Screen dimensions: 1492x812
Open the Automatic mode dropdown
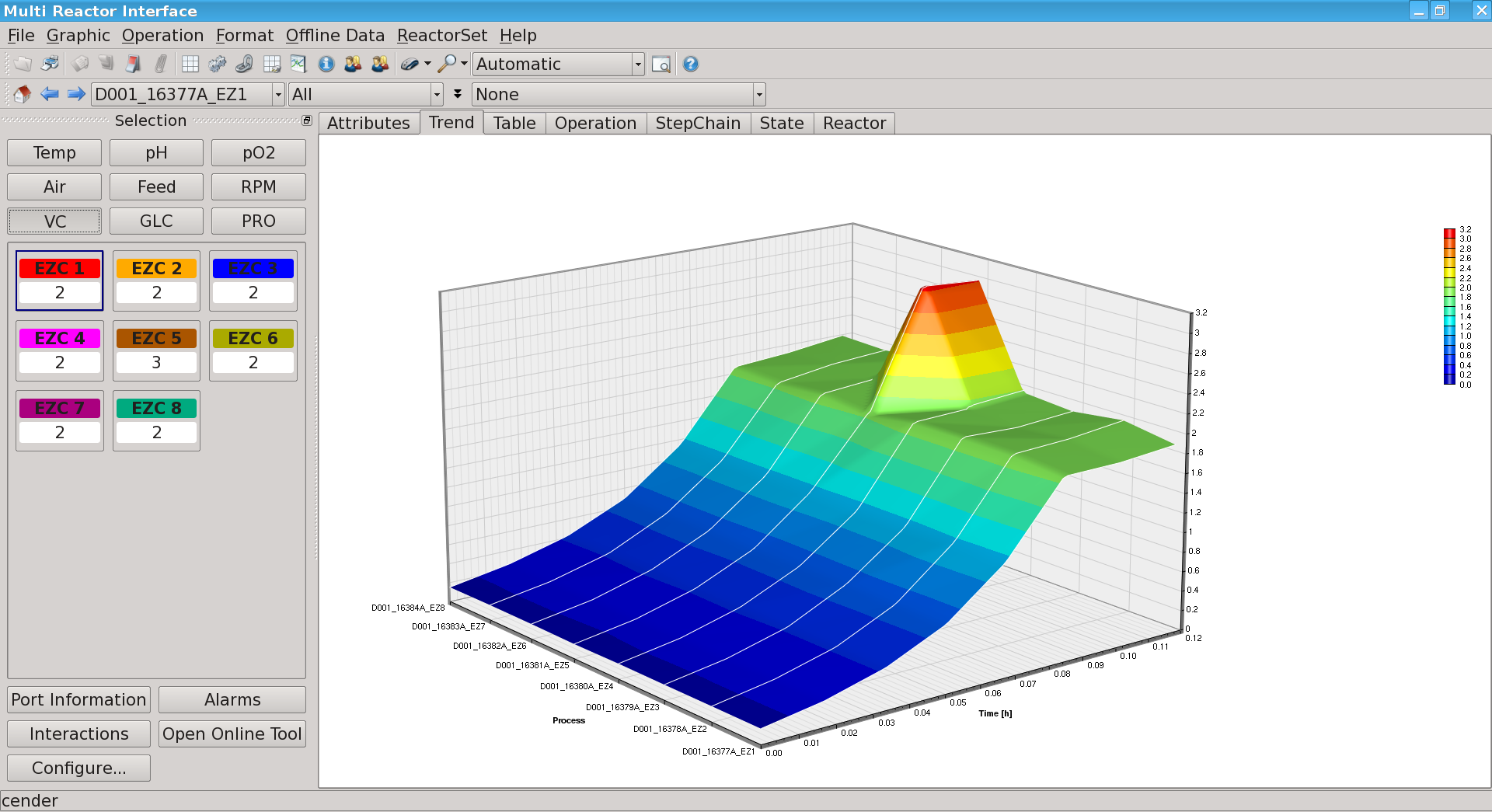click(x=637, y=64)
